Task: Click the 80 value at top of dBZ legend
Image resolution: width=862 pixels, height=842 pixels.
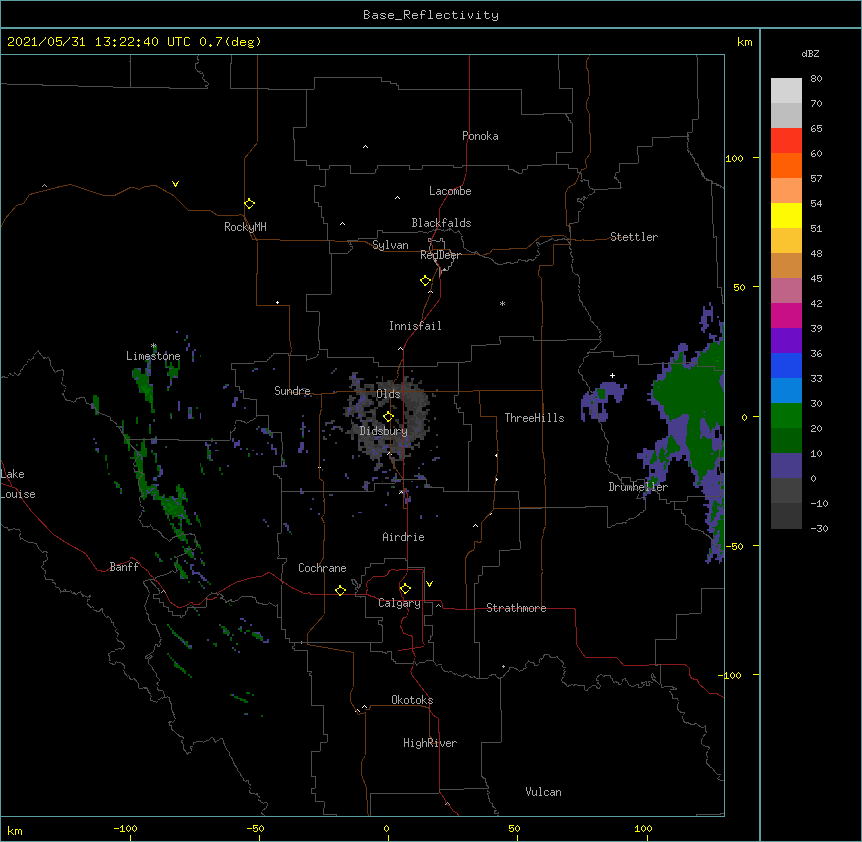Action: [816, 79]
